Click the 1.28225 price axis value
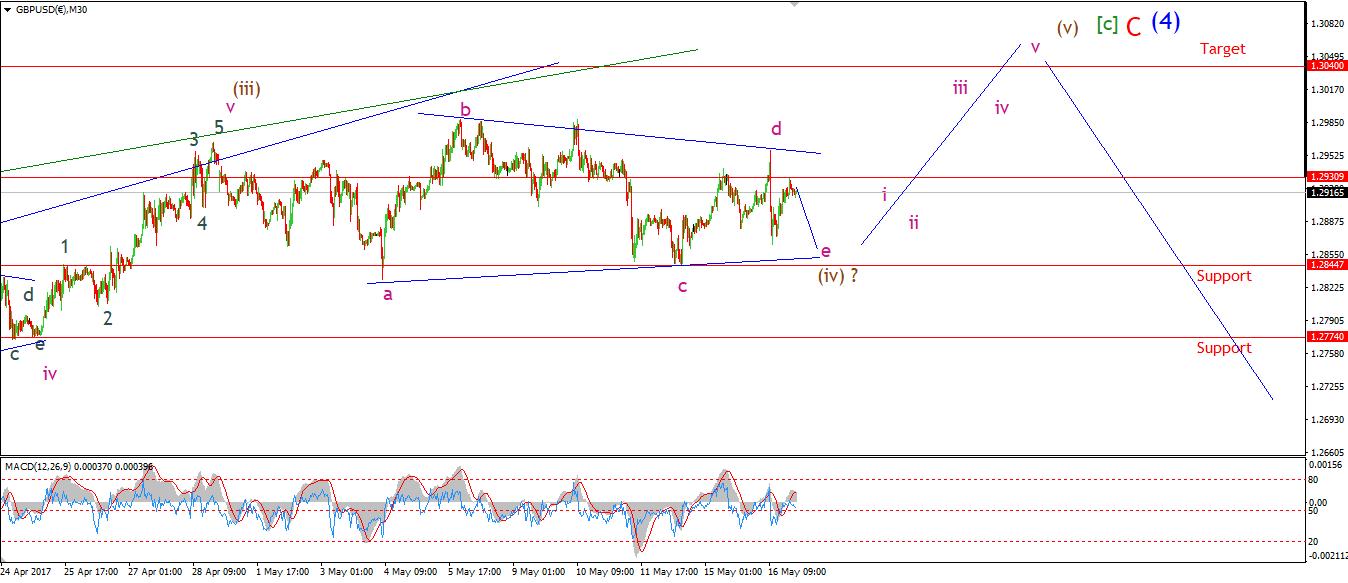The width and height of the screenshot is (1348, 583). tap(1326, 287)
